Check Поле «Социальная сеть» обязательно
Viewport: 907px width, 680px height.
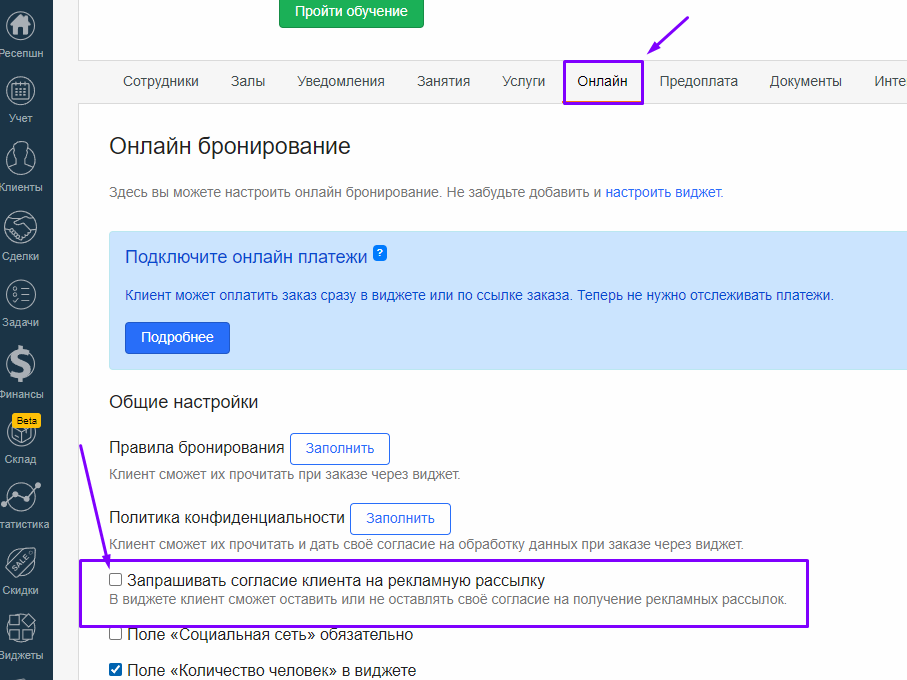(x=116, y=634)
